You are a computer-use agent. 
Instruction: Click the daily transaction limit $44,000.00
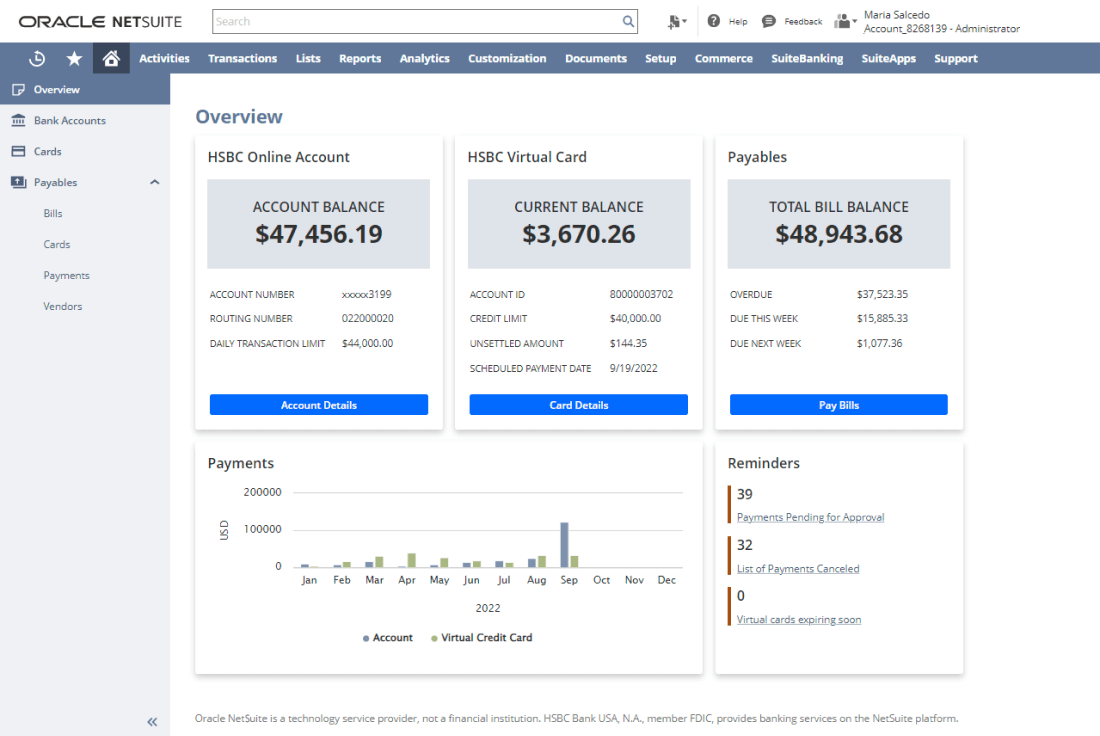coord(367,344)
